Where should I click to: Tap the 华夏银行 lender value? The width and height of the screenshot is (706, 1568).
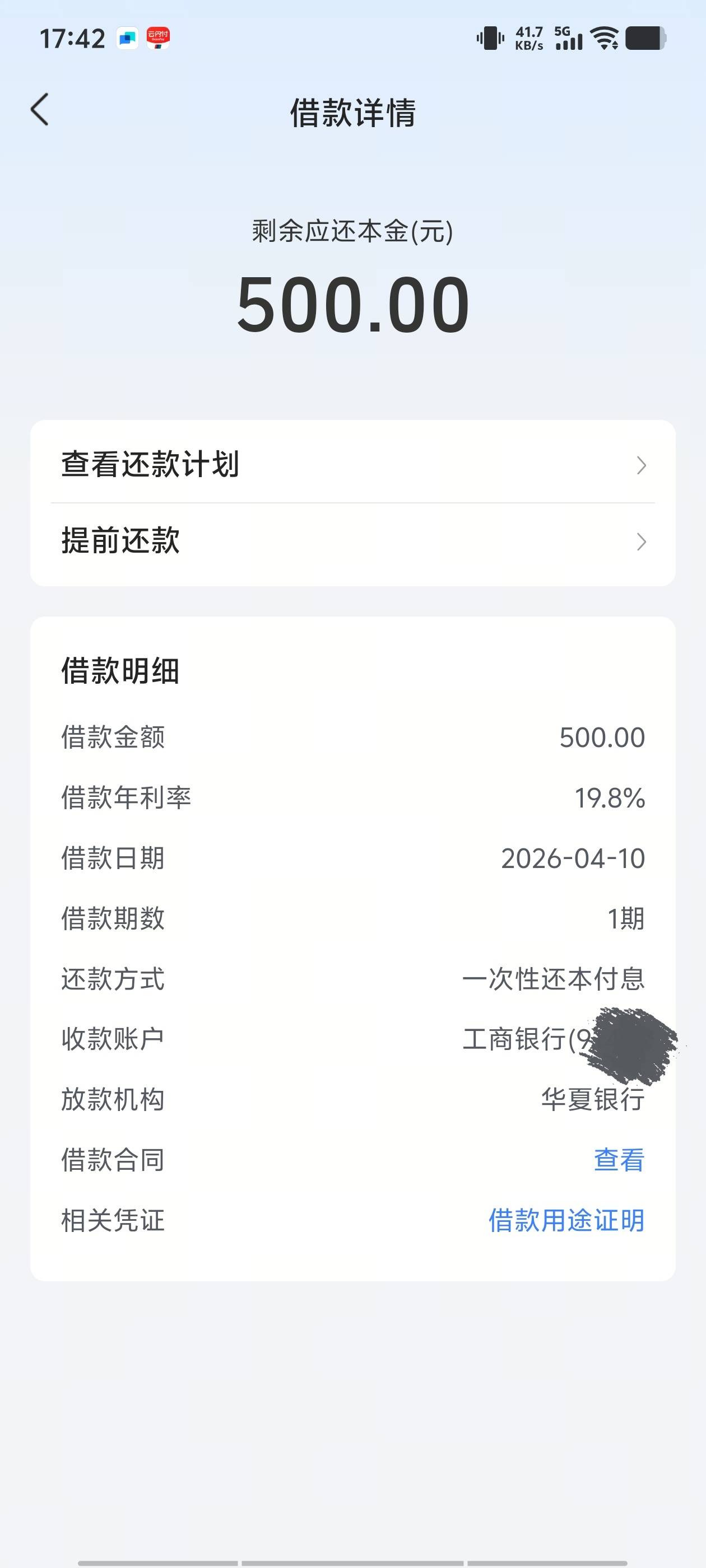[x=593, y=1099]
